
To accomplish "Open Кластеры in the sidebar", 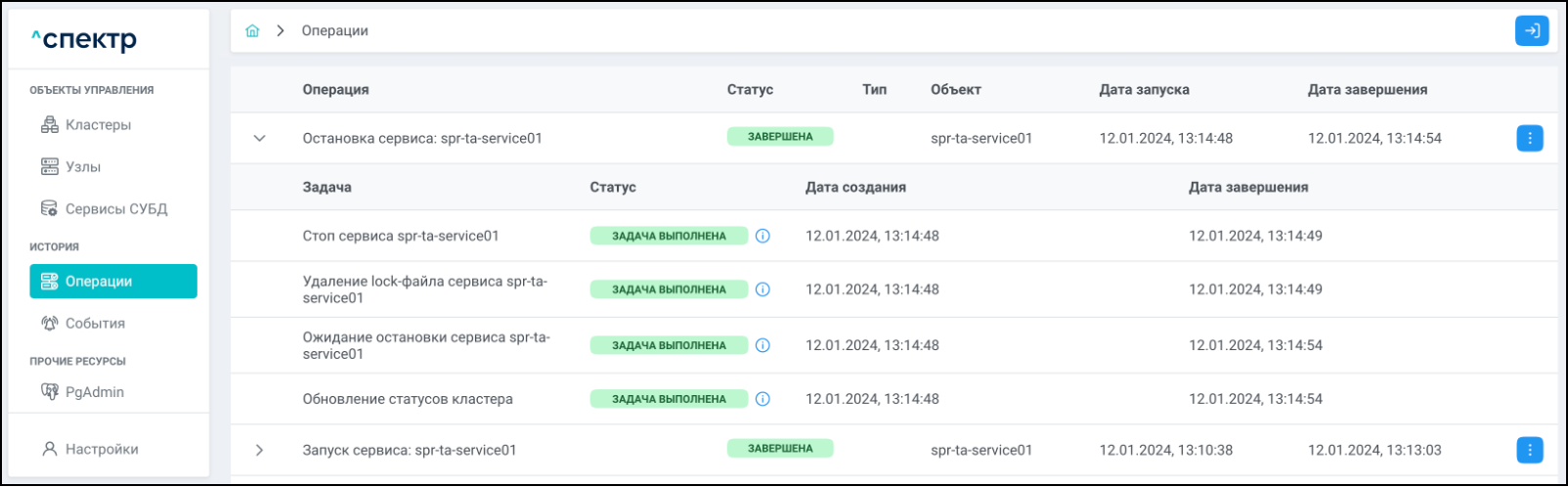I will click(98, 125).
